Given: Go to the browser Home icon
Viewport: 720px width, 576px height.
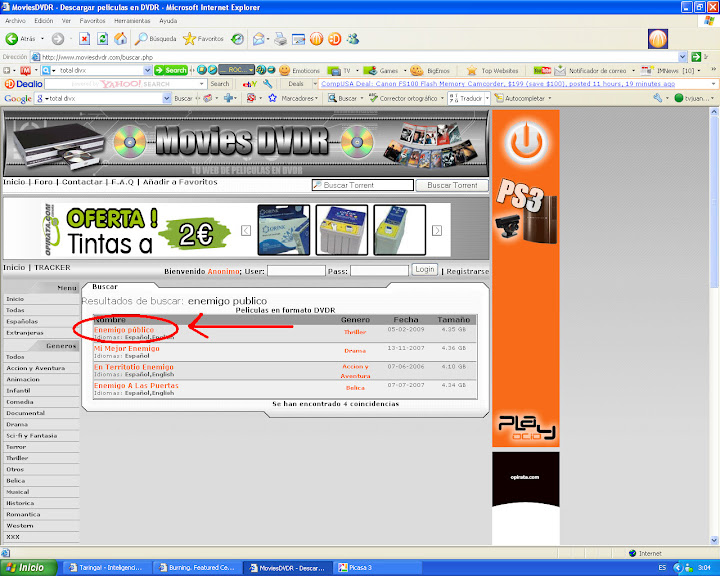Looking at the screenshot, I should point(120,39).
